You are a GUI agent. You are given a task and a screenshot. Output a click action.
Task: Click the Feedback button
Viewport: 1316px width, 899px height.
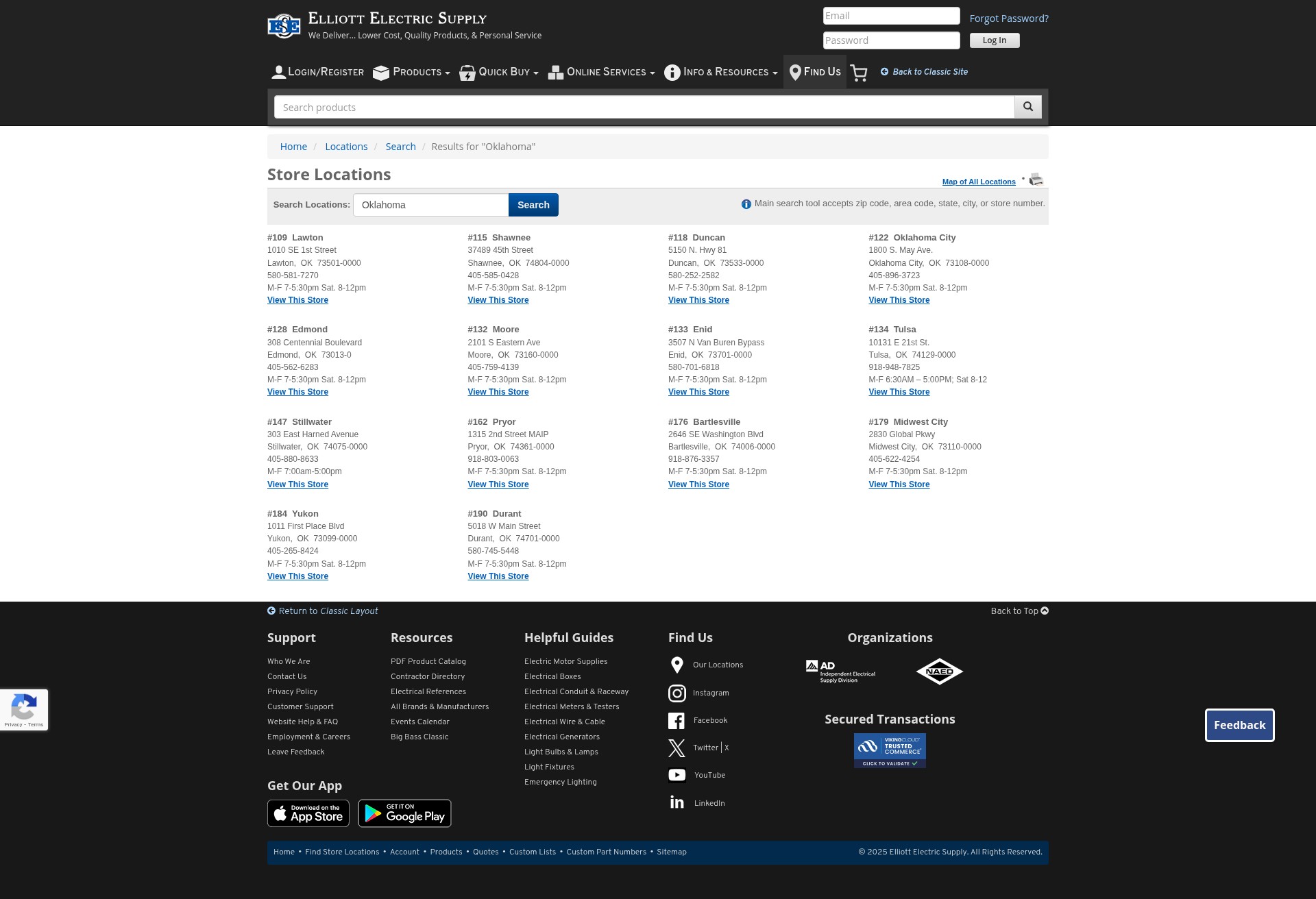click(1240, 725)
